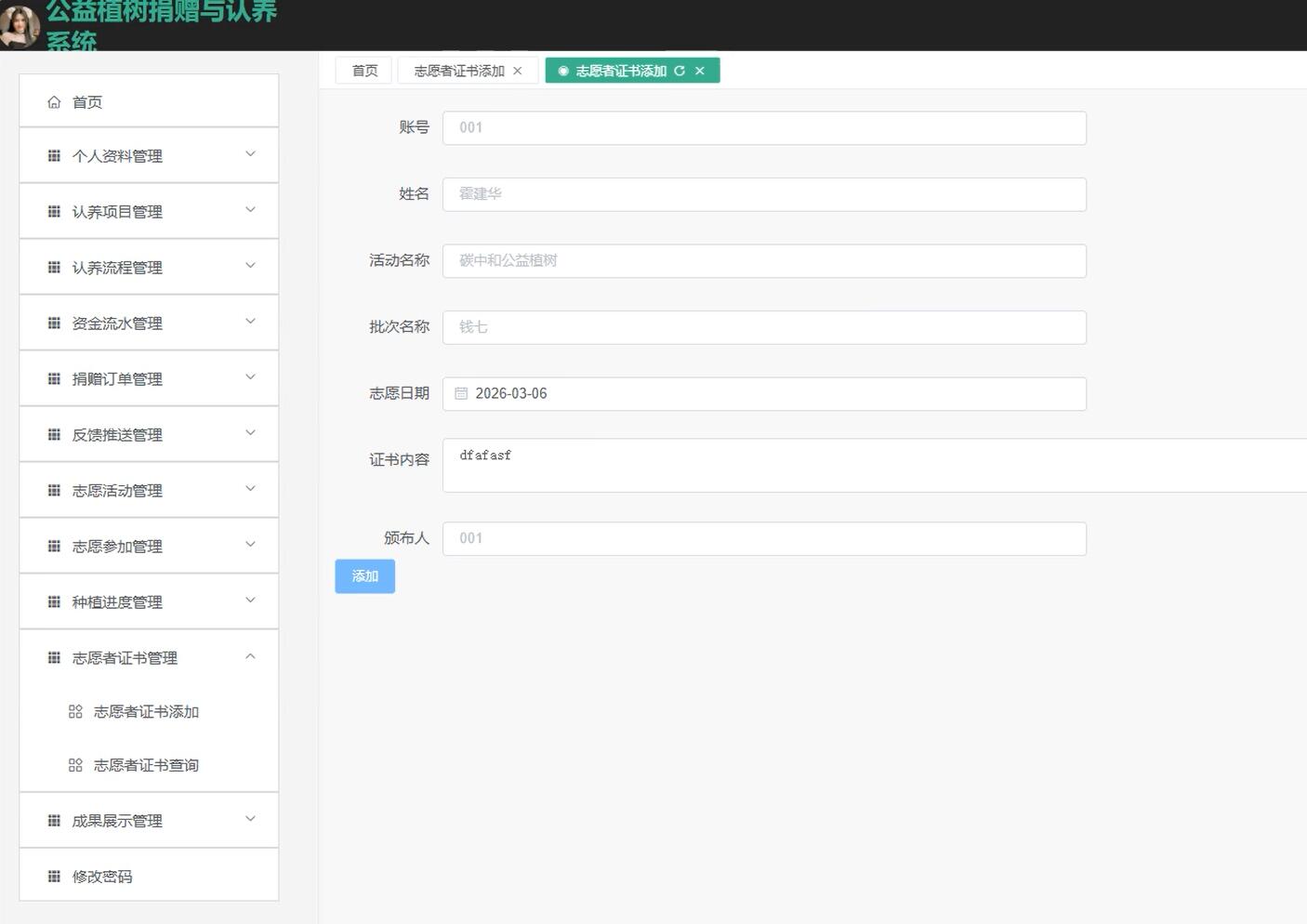This screenshot has width=1307, height=924.
Task: Click the 志愿日期 date field
Action: coord(764,394)
